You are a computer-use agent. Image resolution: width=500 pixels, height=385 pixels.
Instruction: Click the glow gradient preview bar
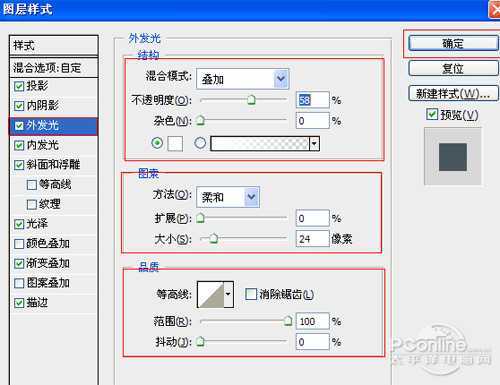coord(260,144)
